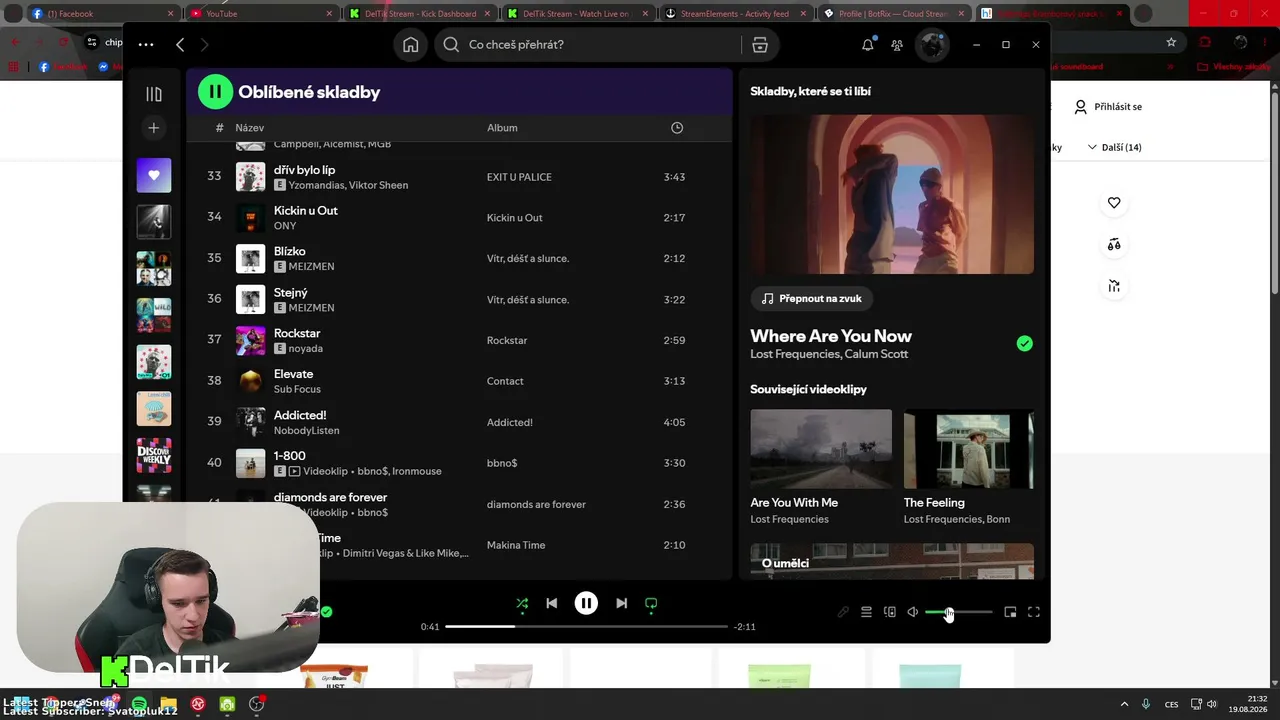Viewport: 1280px width, 720px height.
Task: Open the Spotify three-dot menu
Action: coord(146,45)
